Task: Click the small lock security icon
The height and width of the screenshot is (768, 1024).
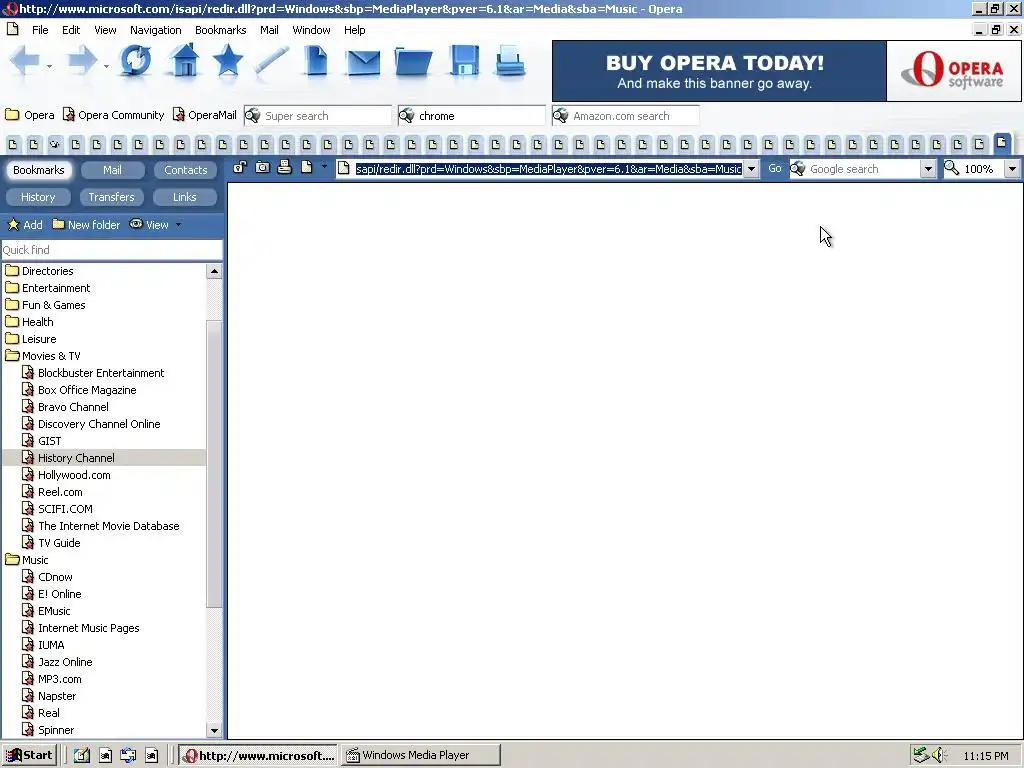Action: 240,168
